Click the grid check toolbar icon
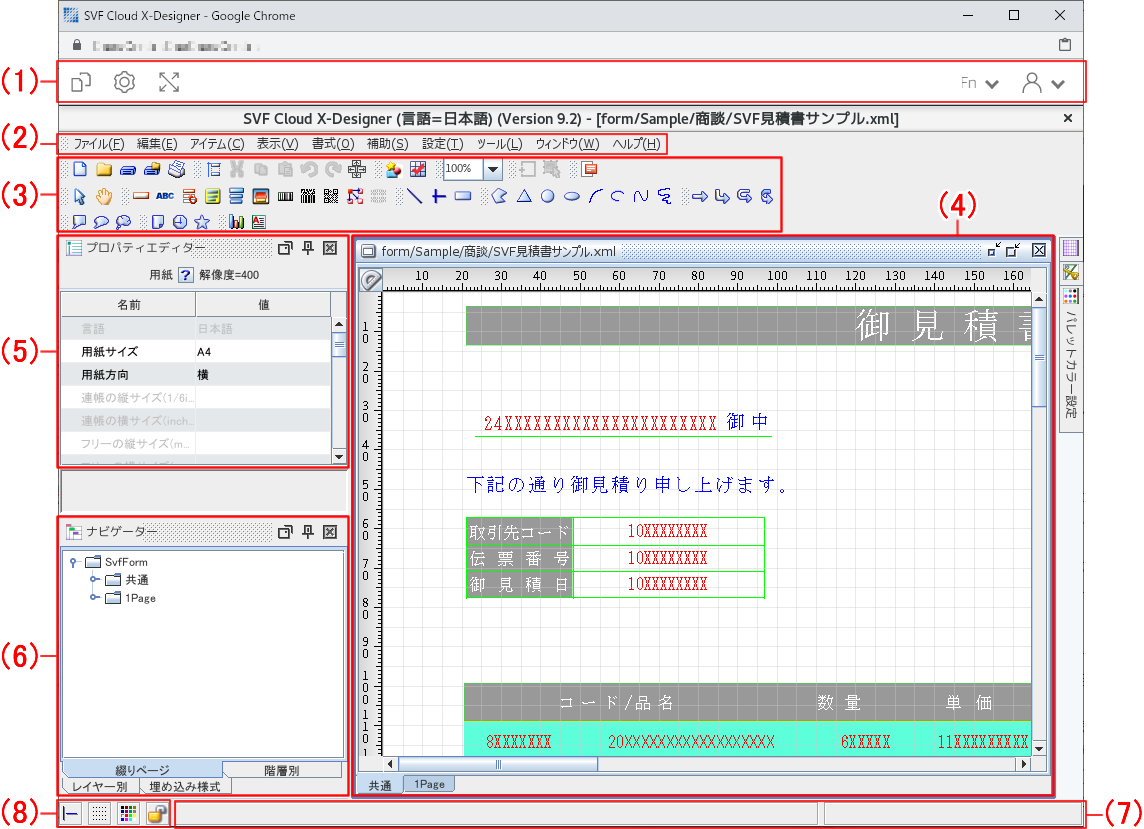1144x829 pixels. (418, 169)
